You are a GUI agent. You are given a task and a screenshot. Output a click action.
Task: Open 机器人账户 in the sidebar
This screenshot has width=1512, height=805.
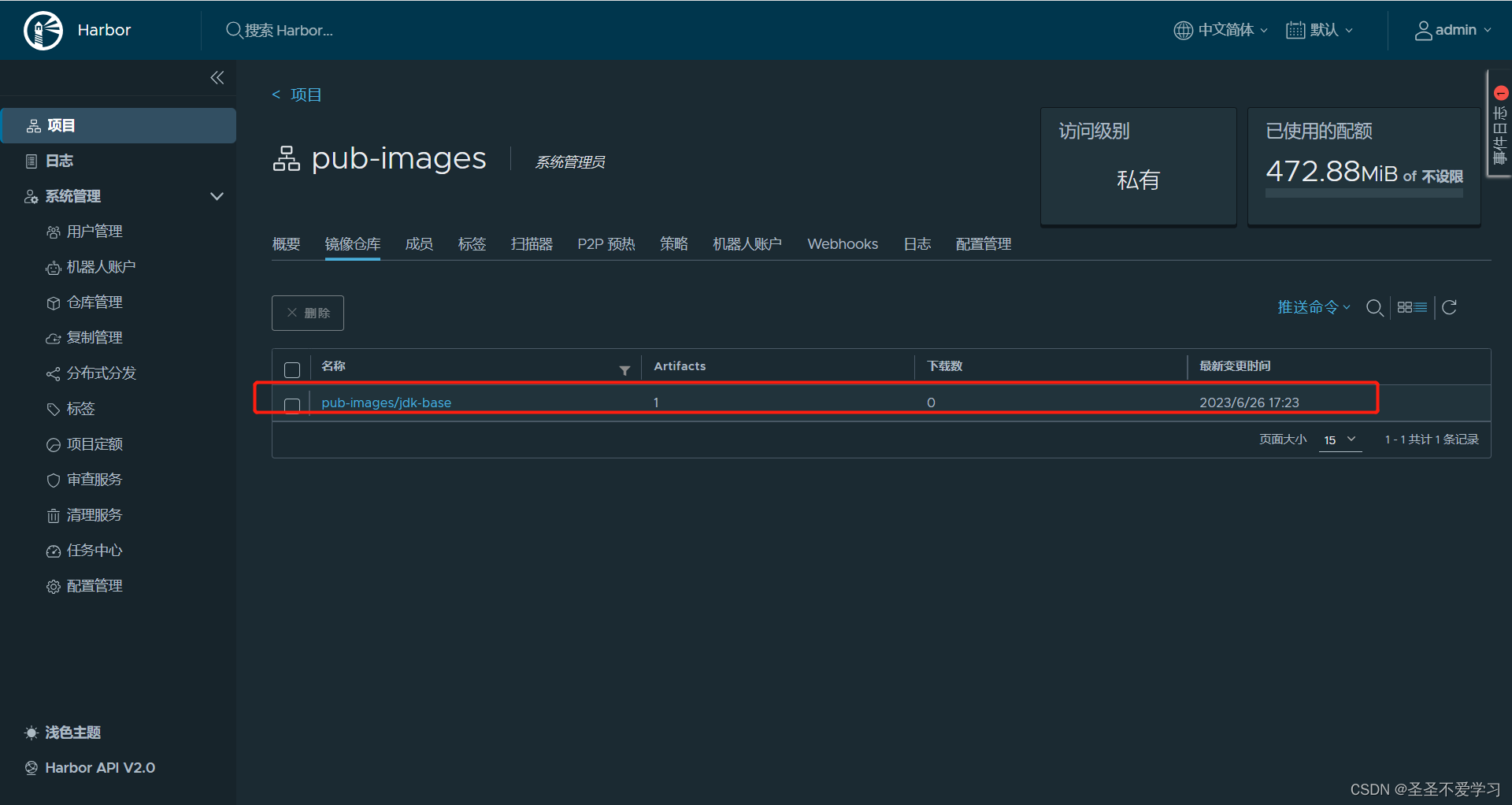pyautogui.click(x=101, y=267)
